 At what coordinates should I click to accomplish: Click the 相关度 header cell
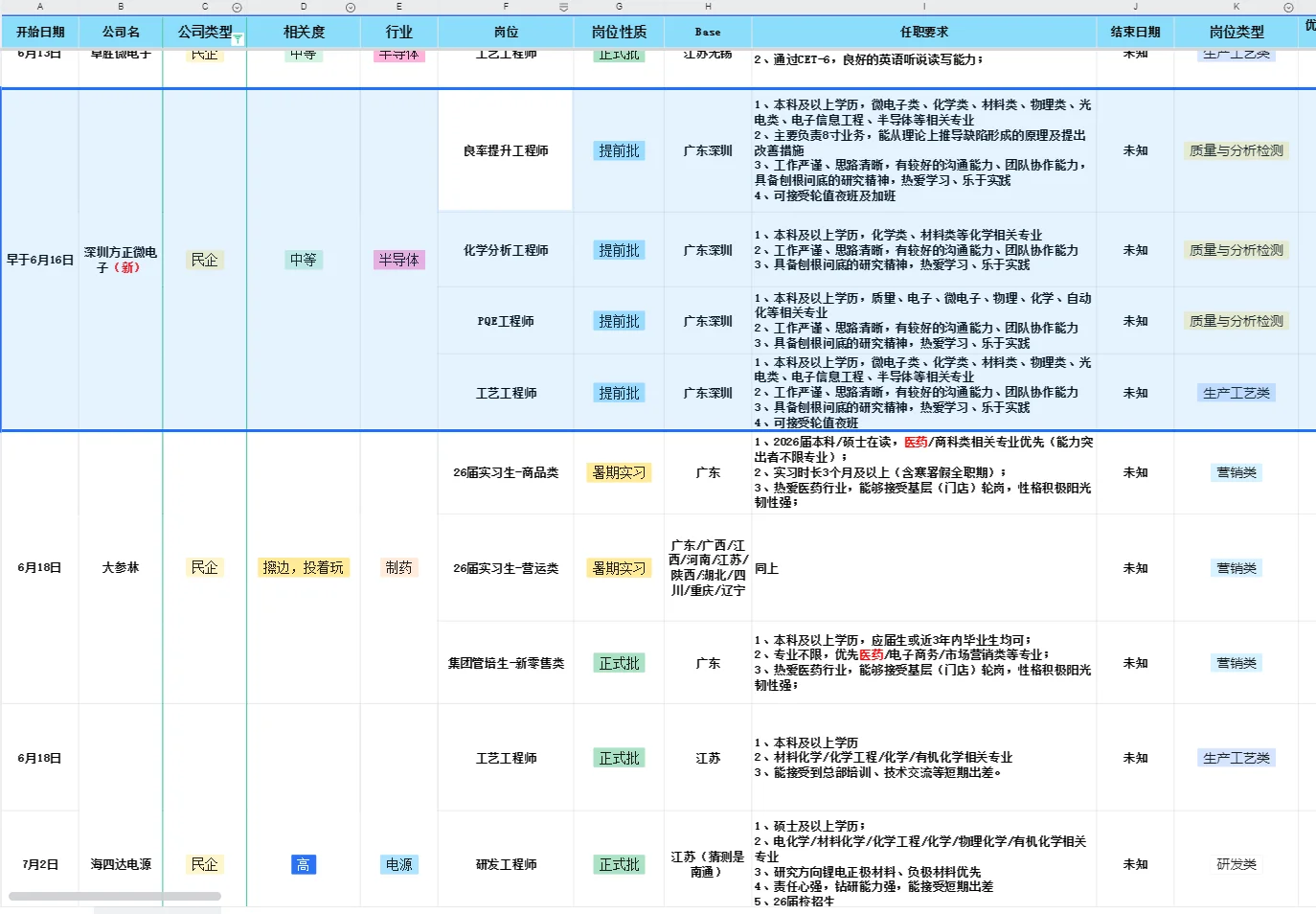point(304,32)
